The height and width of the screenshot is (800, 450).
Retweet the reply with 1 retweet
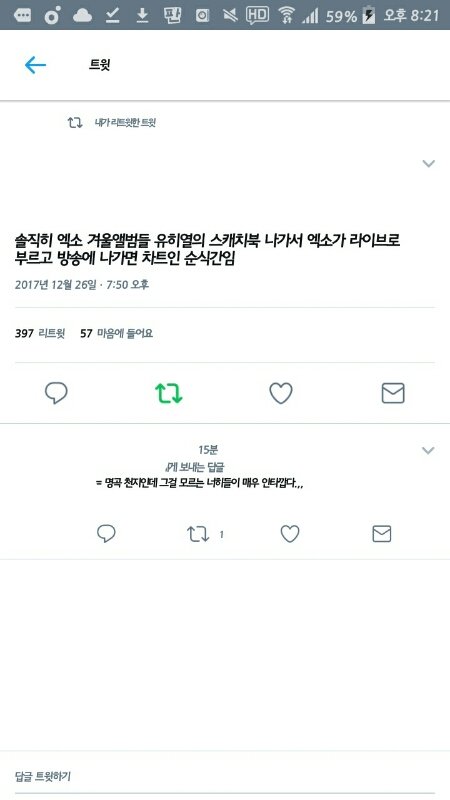click(x=198, y=534)
